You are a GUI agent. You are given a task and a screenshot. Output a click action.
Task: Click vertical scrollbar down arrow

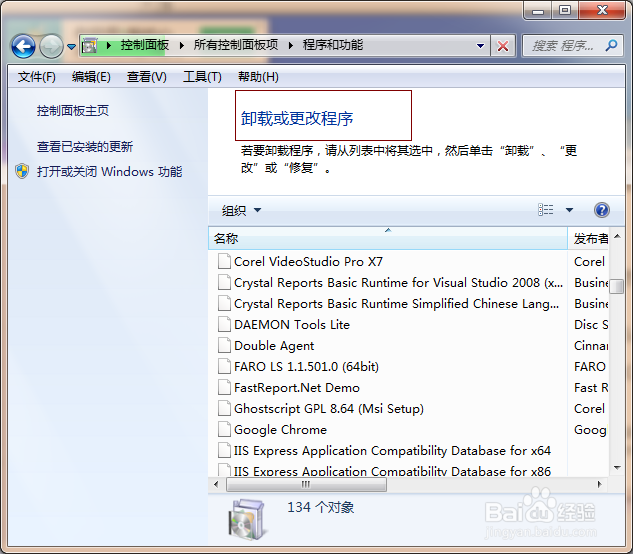pos(617,468)
